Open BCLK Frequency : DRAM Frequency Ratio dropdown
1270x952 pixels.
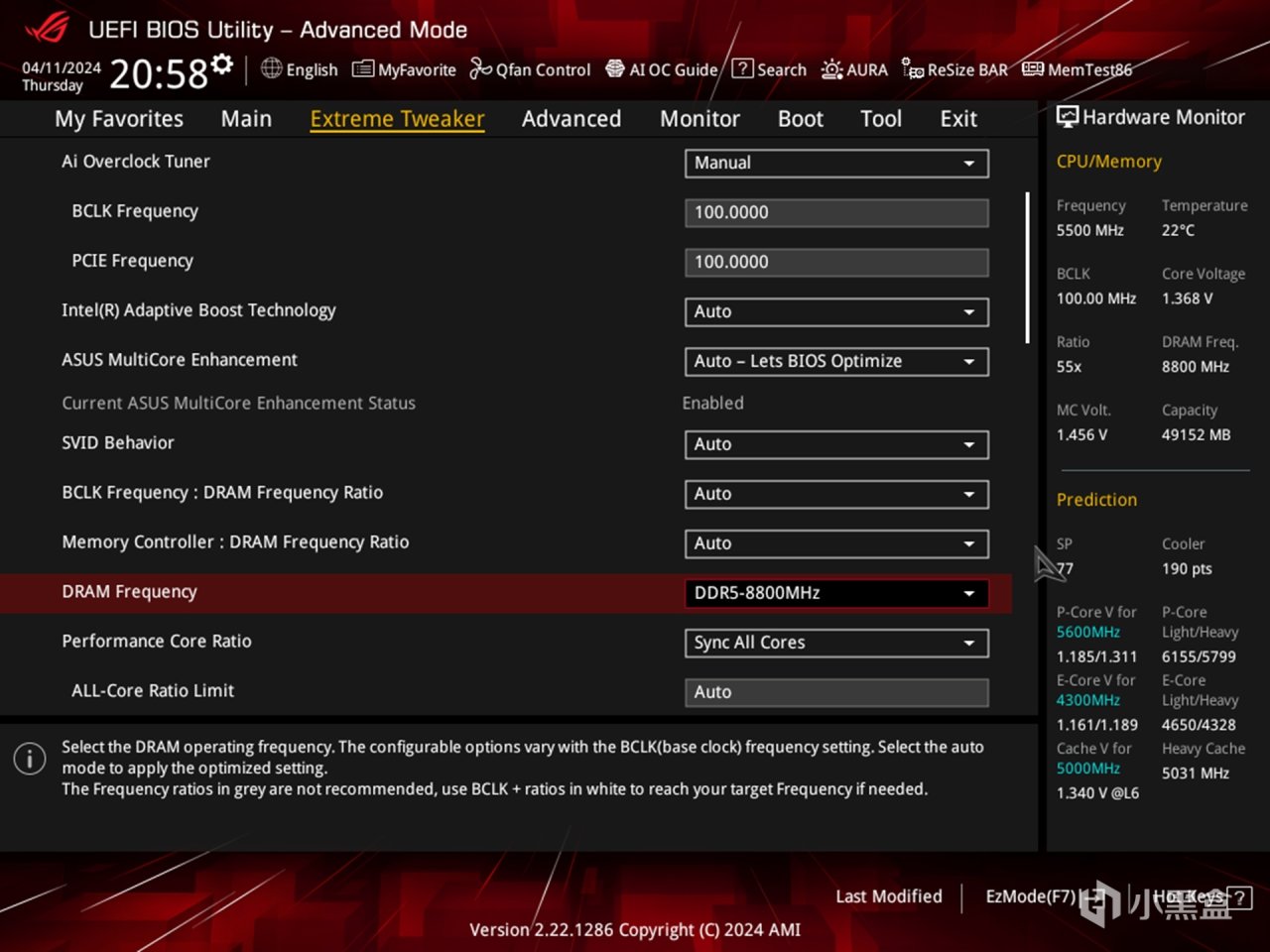836,494
